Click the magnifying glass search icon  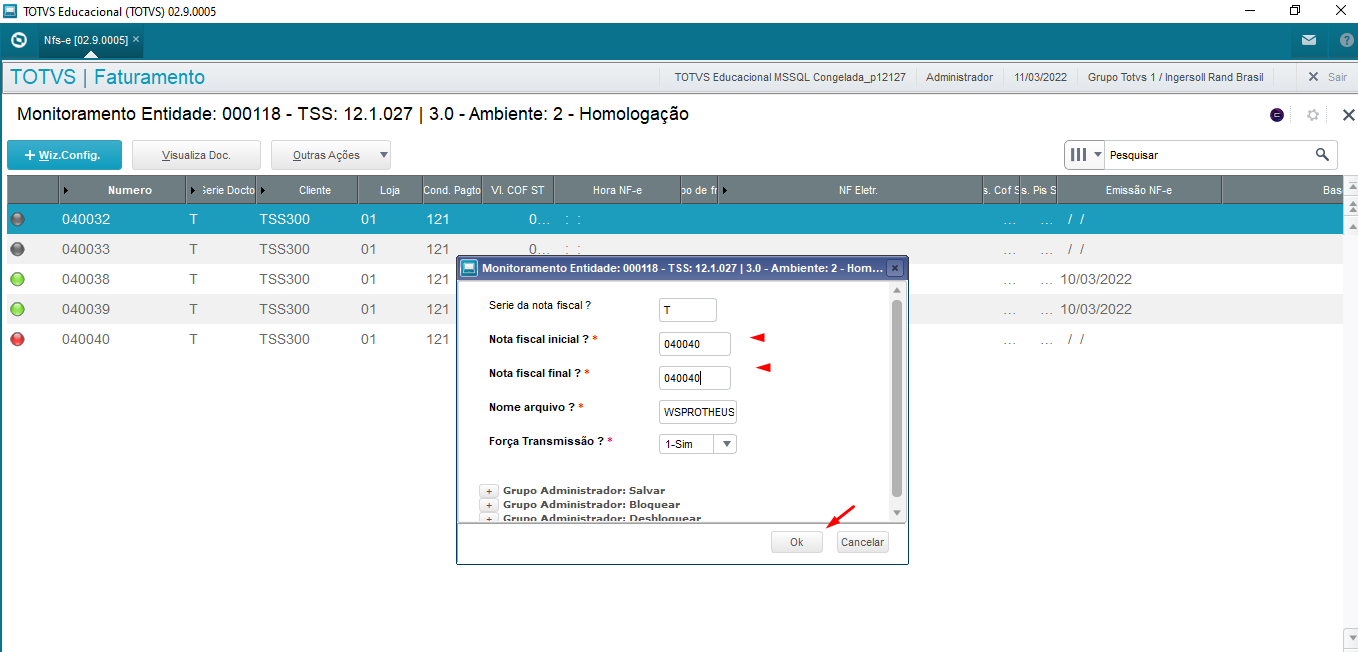tap(1322, 154)
